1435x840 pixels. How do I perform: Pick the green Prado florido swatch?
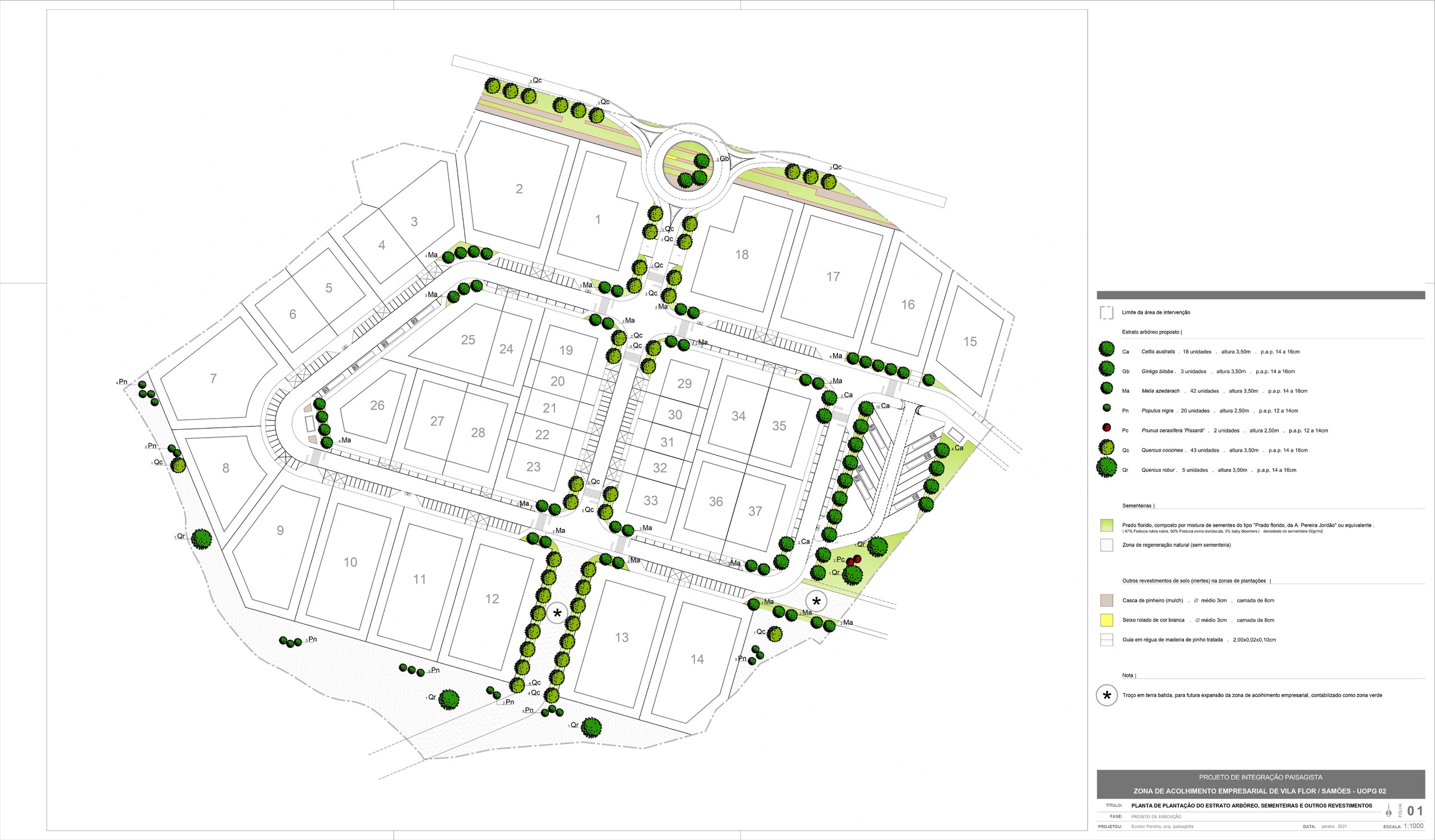click(1107, 525)
